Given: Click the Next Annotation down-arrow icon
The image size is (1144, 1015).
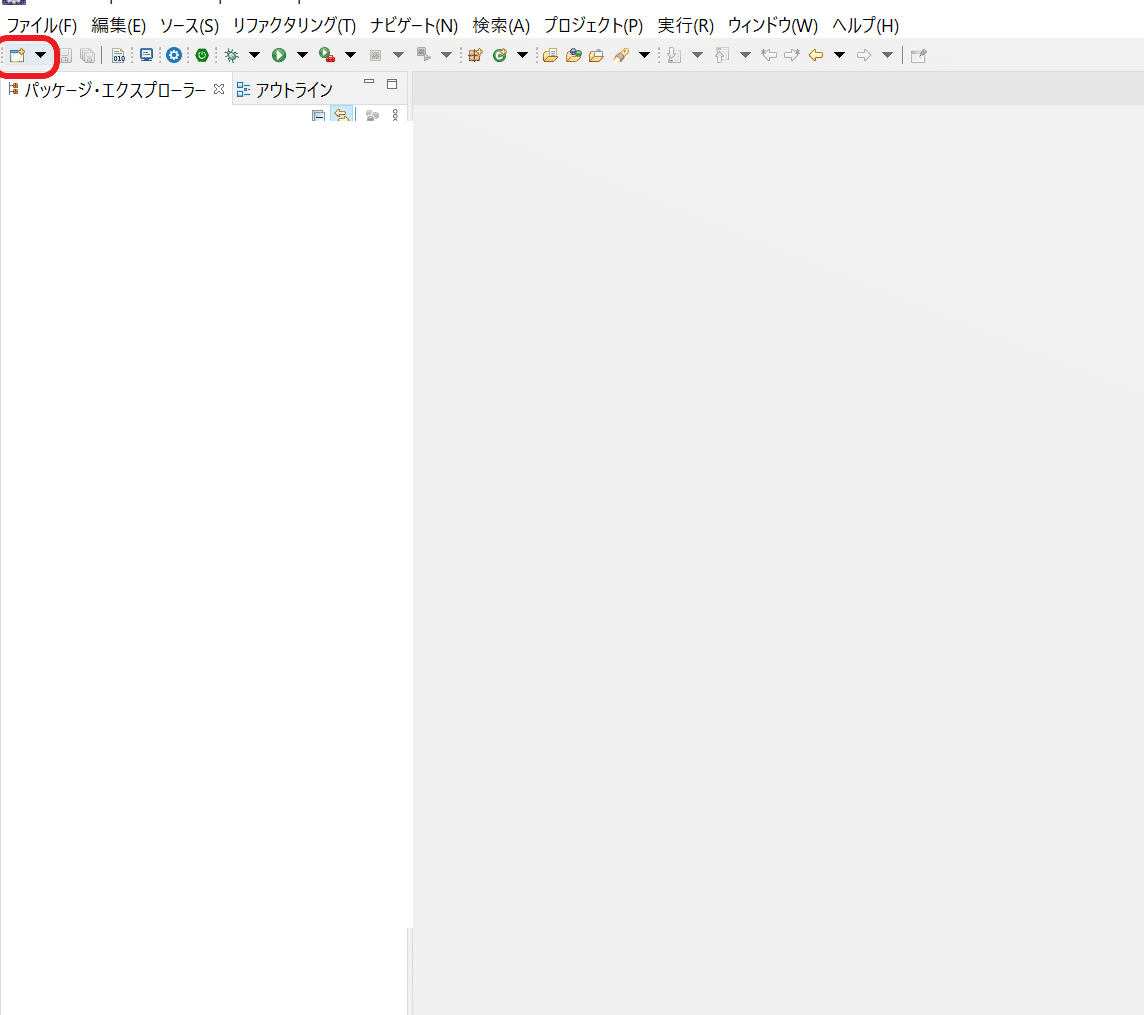Looking at the screenshot, I should [x=674, y=55].
